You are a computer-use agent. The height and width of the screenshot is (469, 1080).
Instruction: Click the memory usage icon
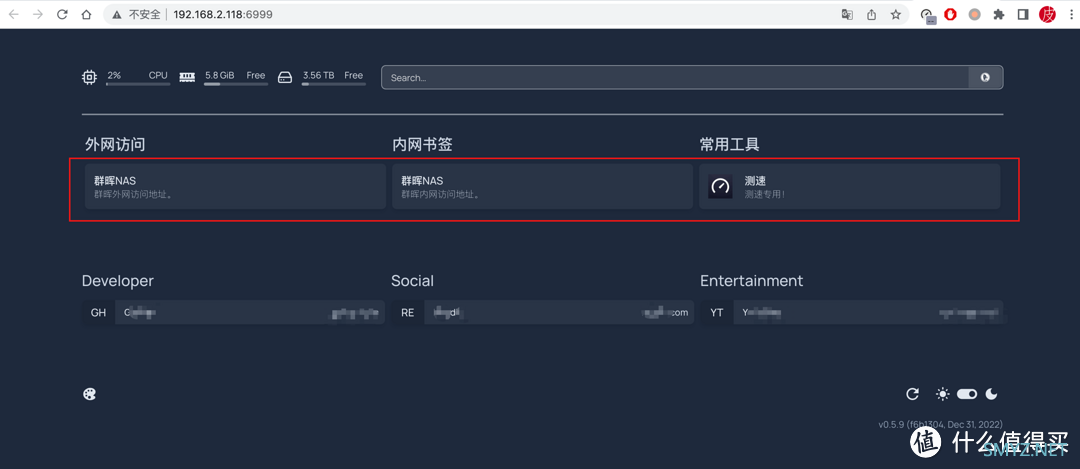point(187,77)
